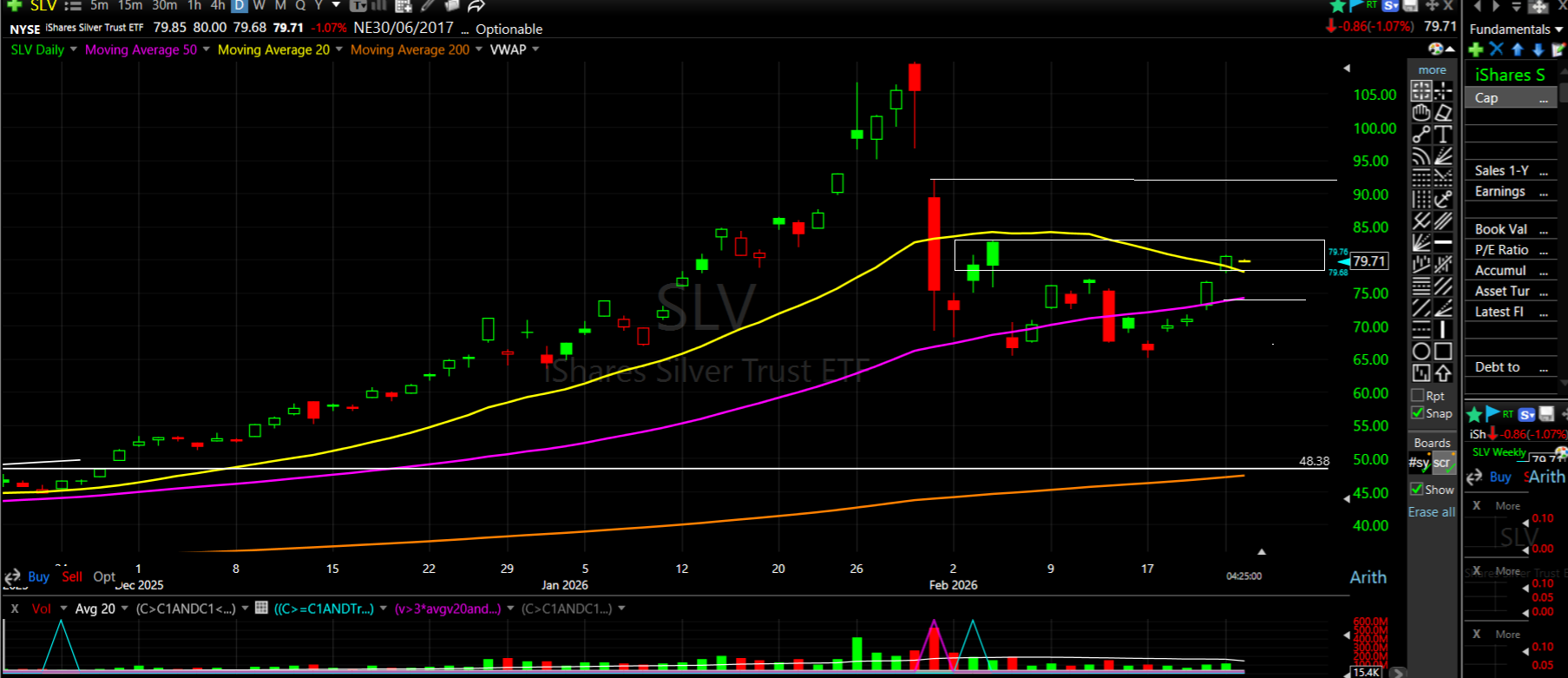Screen dimensions: 1568x678
Task: Switch to 30m timeframe
Action: (x=165, y=5)
